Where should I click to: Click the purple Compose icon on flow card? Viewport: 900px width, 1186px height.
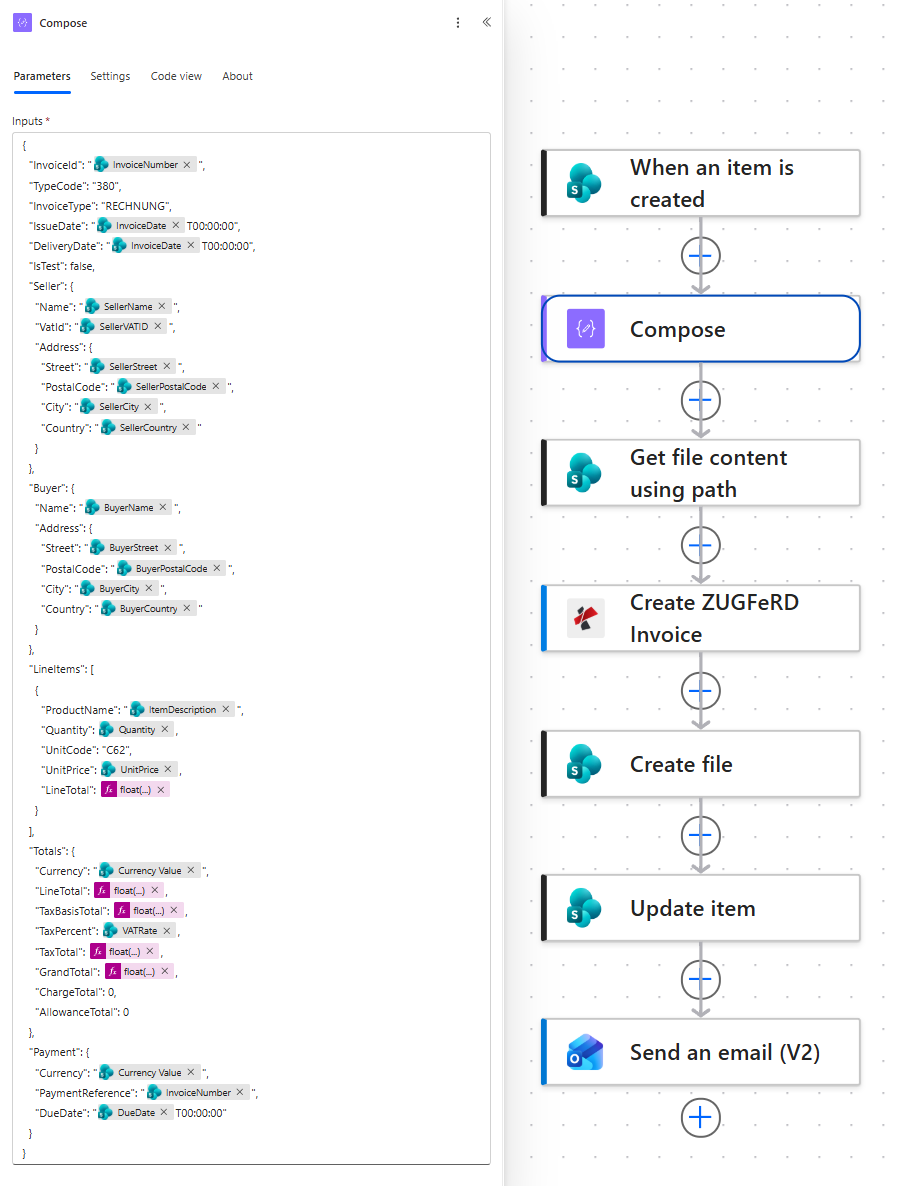(585, 329)
